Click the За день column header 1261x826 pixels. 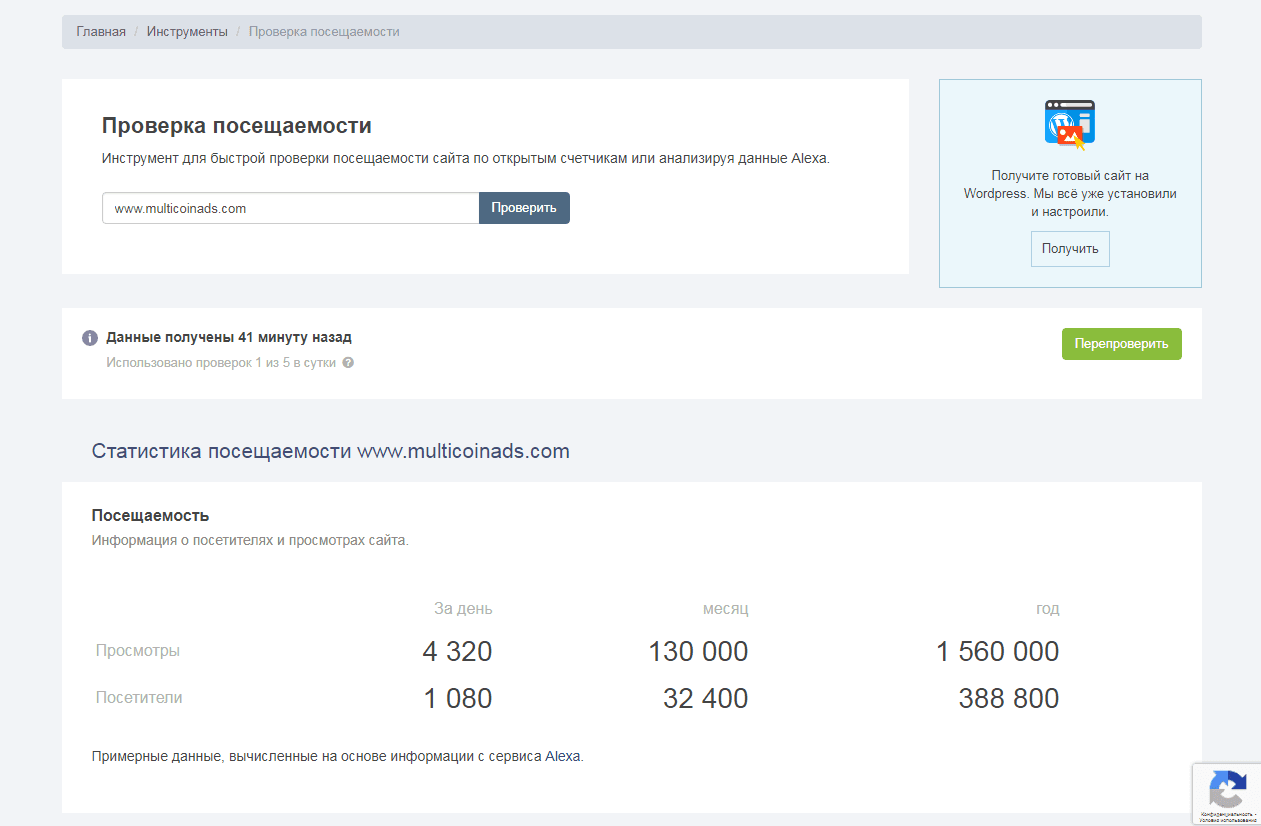point(461,608)
